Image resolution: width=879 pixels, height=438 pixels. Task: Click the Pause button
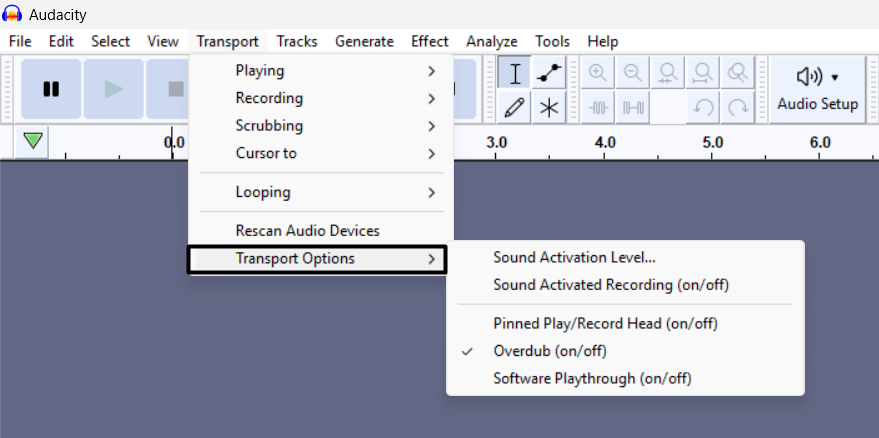(51, 89)
